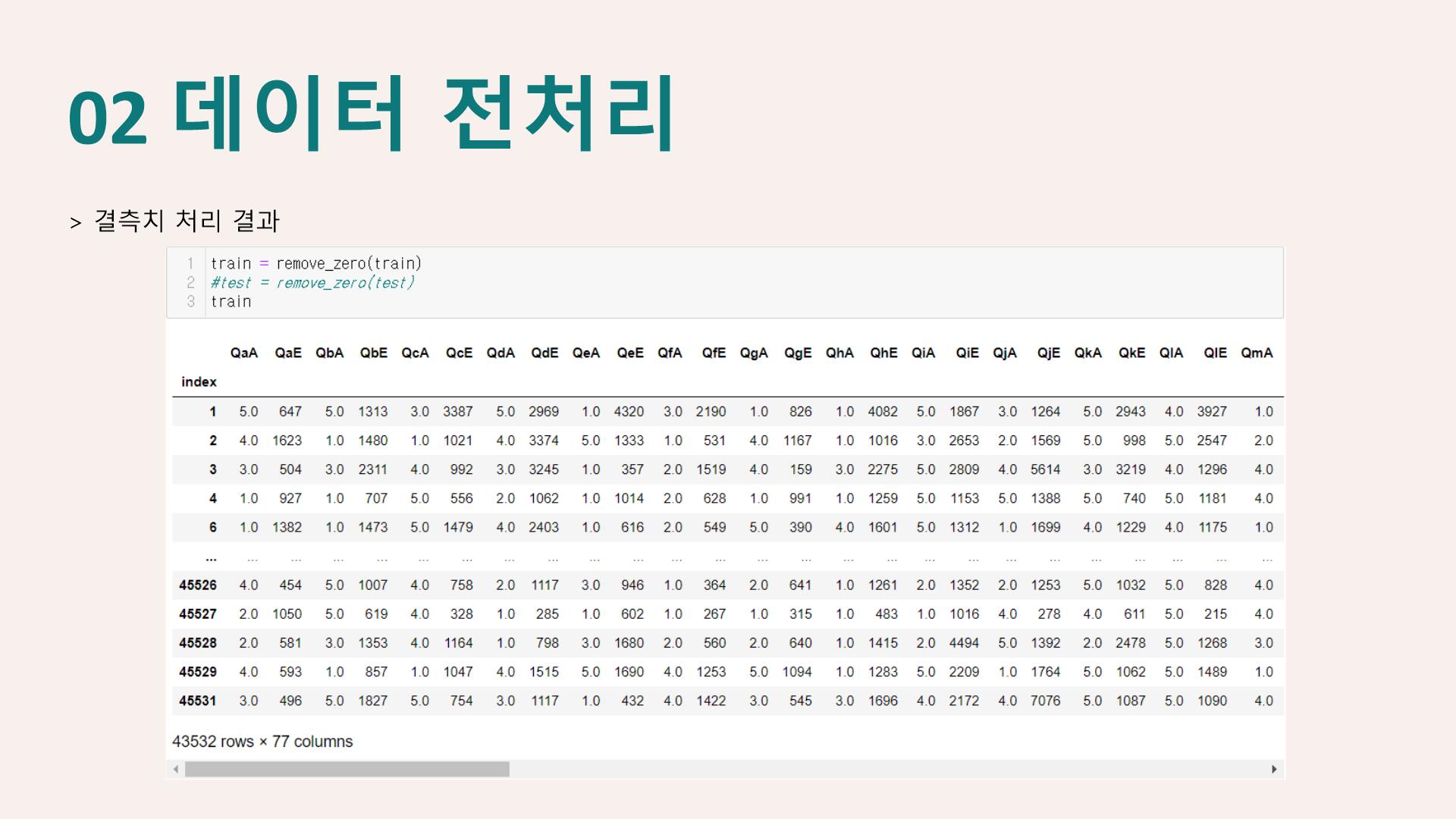The image size is (1456, 819).
Task: Click the QiE column header
Action: click(x=967, y=353)
